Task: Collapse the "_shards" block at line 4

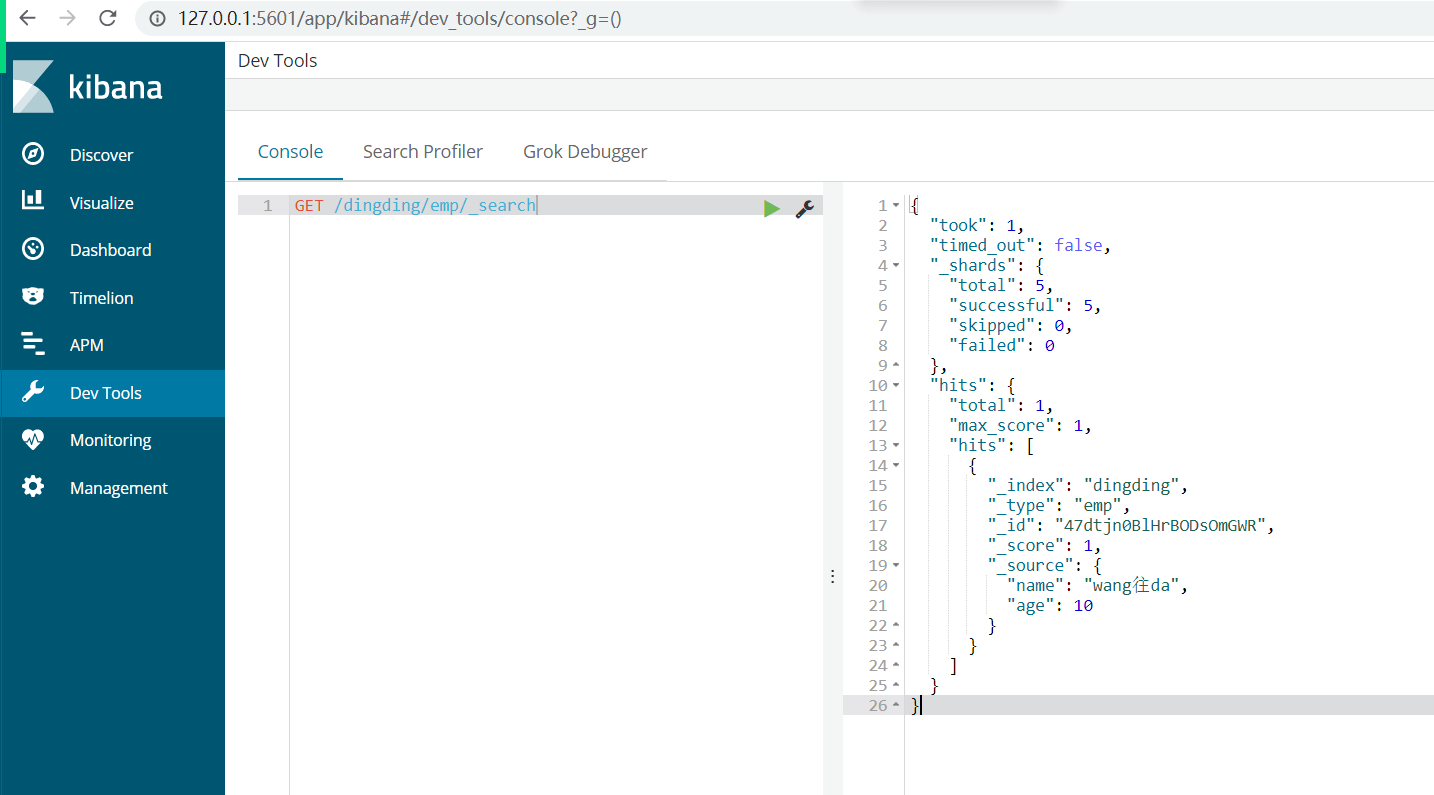Action: click(x=896, y=265)
